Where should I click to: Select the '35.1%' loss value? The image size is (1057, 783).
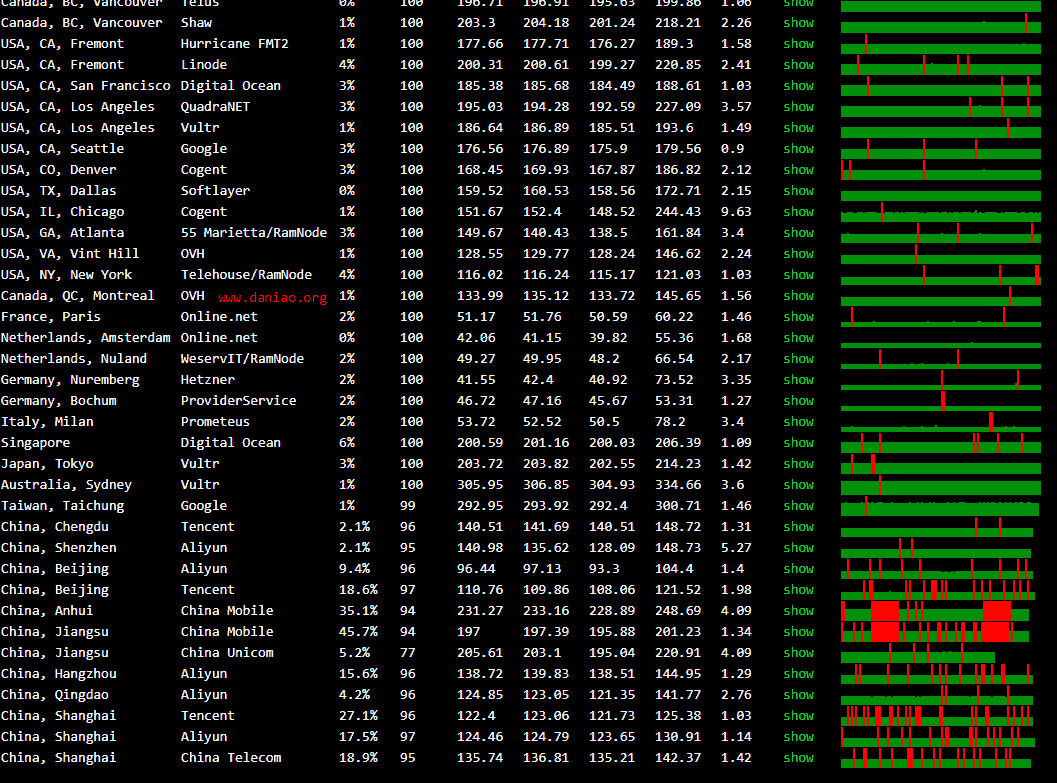pyautogui.click(x=358, y=610)
